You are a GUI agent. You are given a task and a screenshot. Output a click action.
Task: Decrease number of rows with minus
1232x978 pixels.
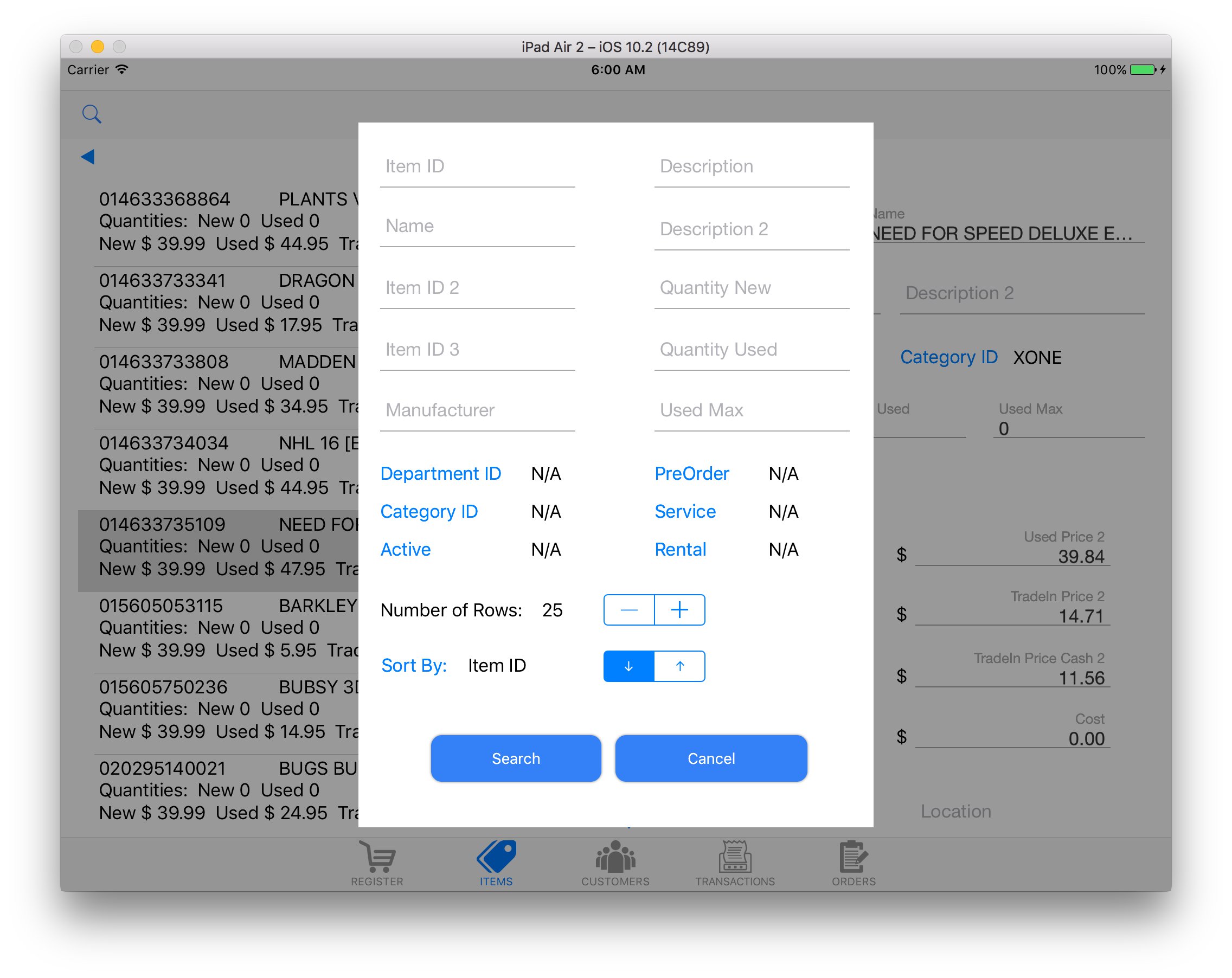click(628, 610)
